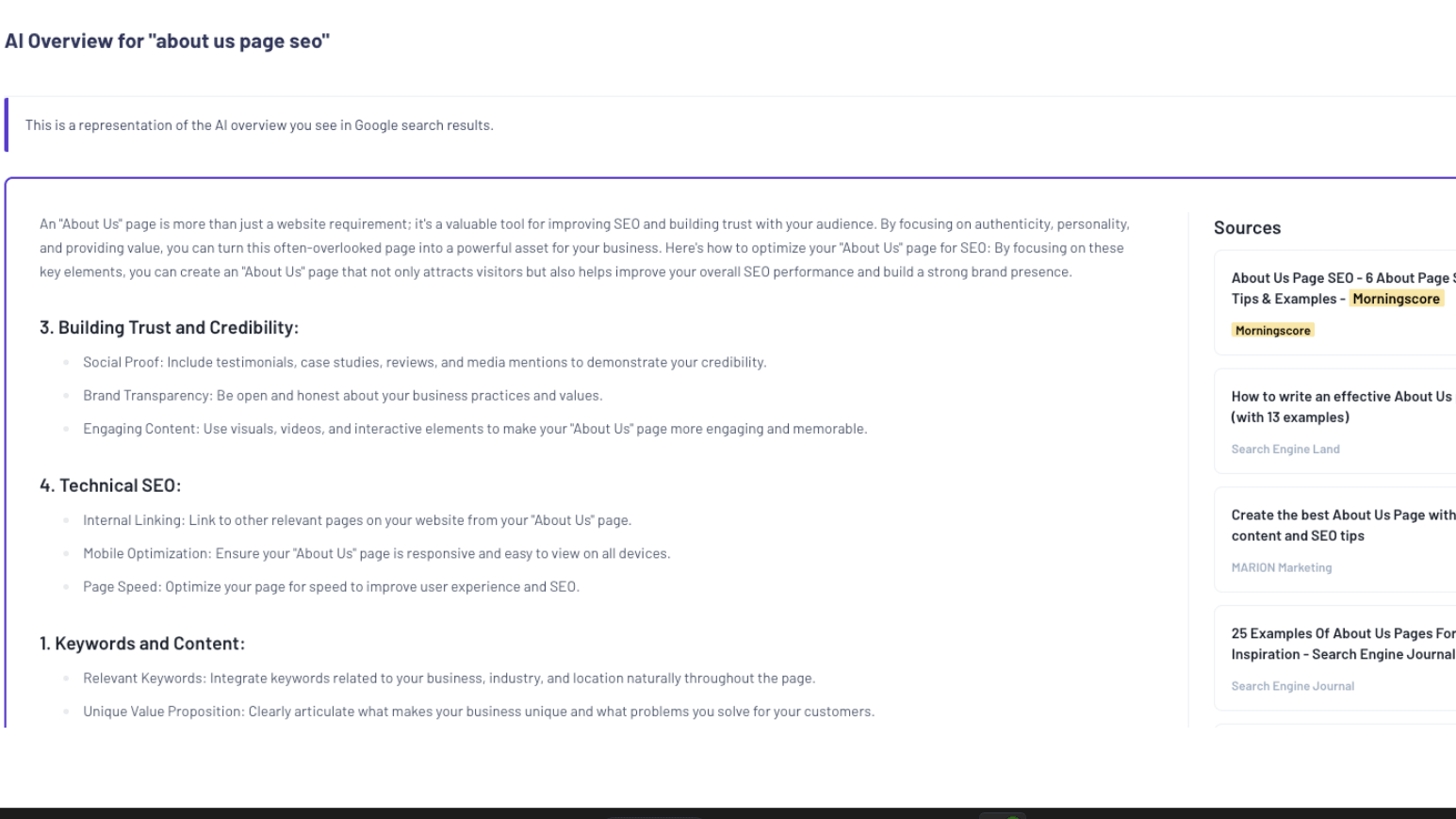Click the highlighted Morningscore label inside the headline
The height and width of the screenshot is (819, 1456).
(1396, 299)
